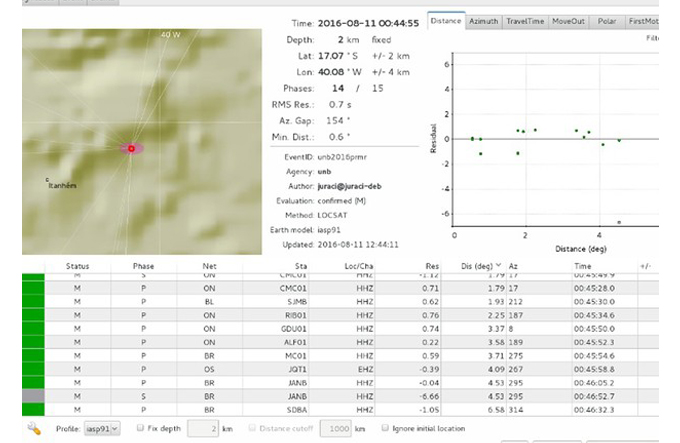The width and height of the screenshot is (680, 443).
Task: Toggle the Fix depth checkbox
Action: pyautogui.click(x=140, y=428)
